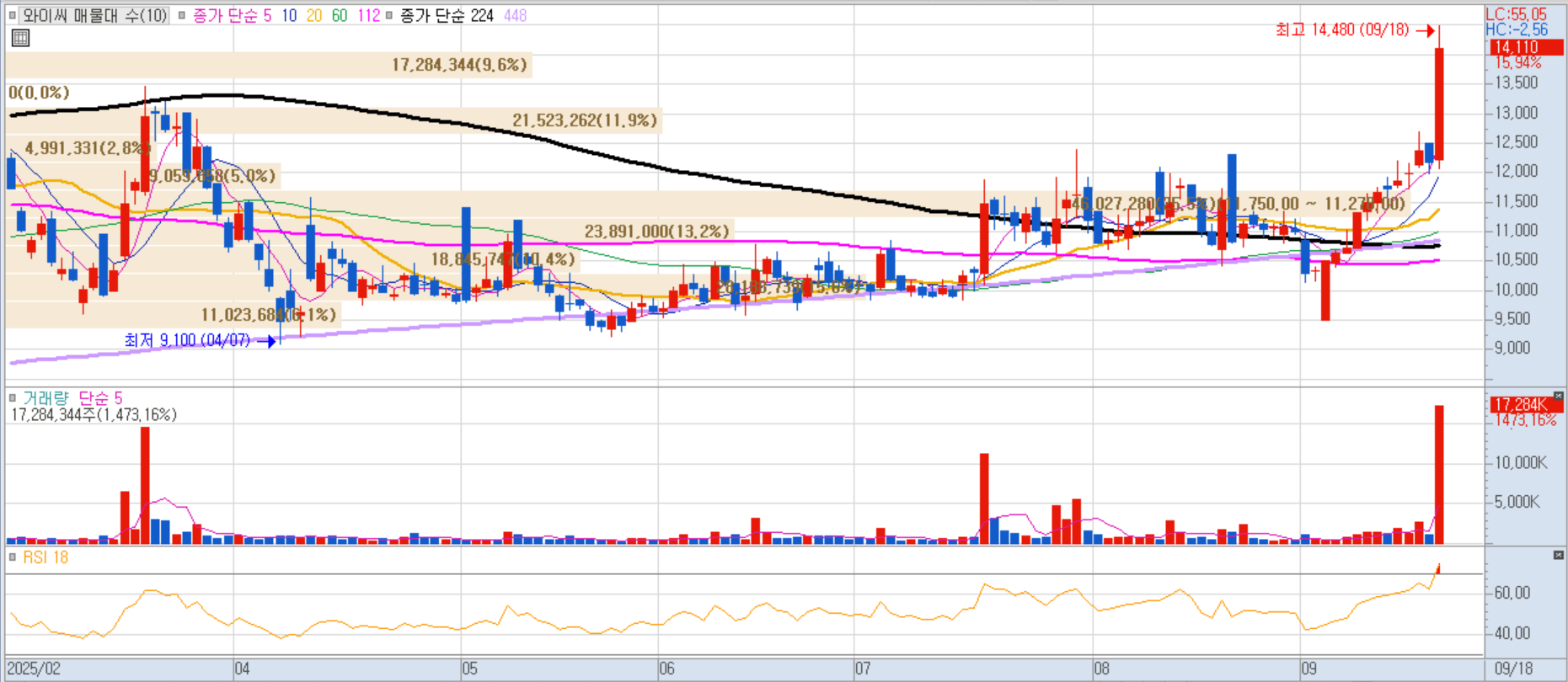
Task: Toggle the 종가 단순 5 moving-average group marker
Action: point(182,15)
